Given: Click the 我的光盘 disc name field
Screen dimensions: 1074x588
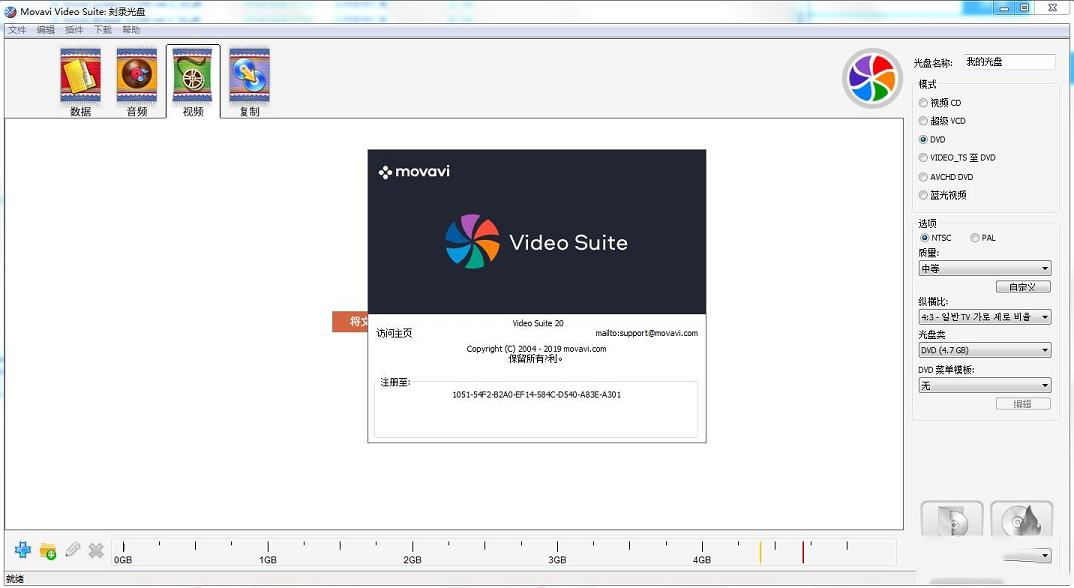Looking at the screenshot, I should click(1010, 61).
